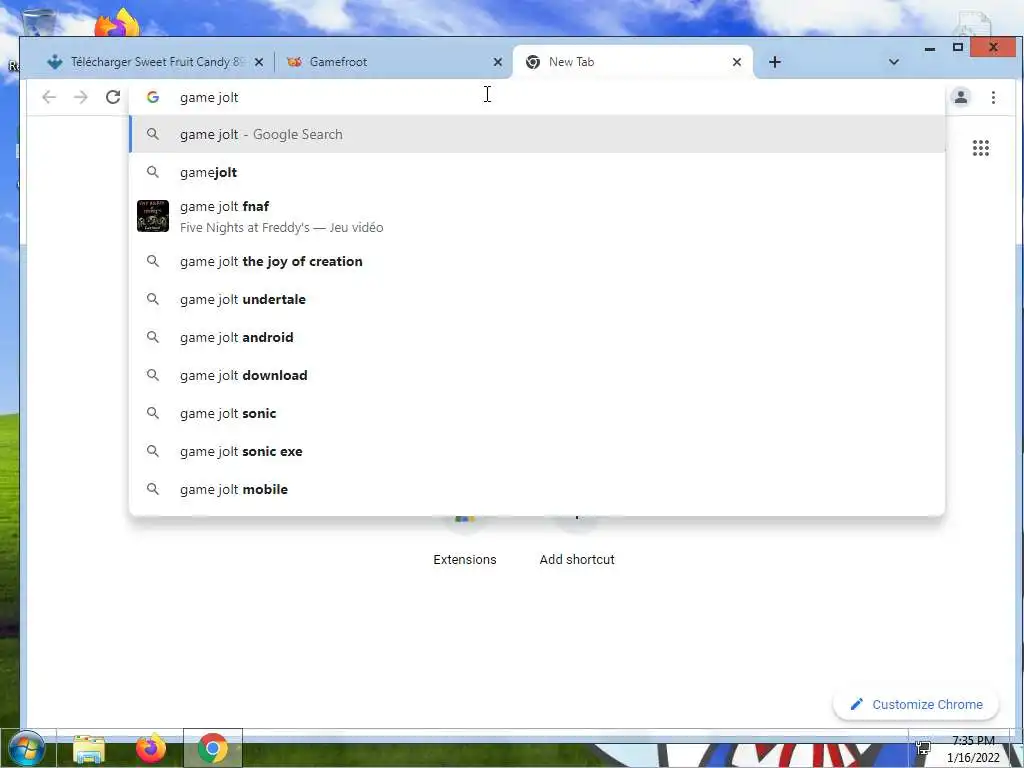Close the Chrome window with the red X
The image size is (1024, 768).
[x=993, y=47]
